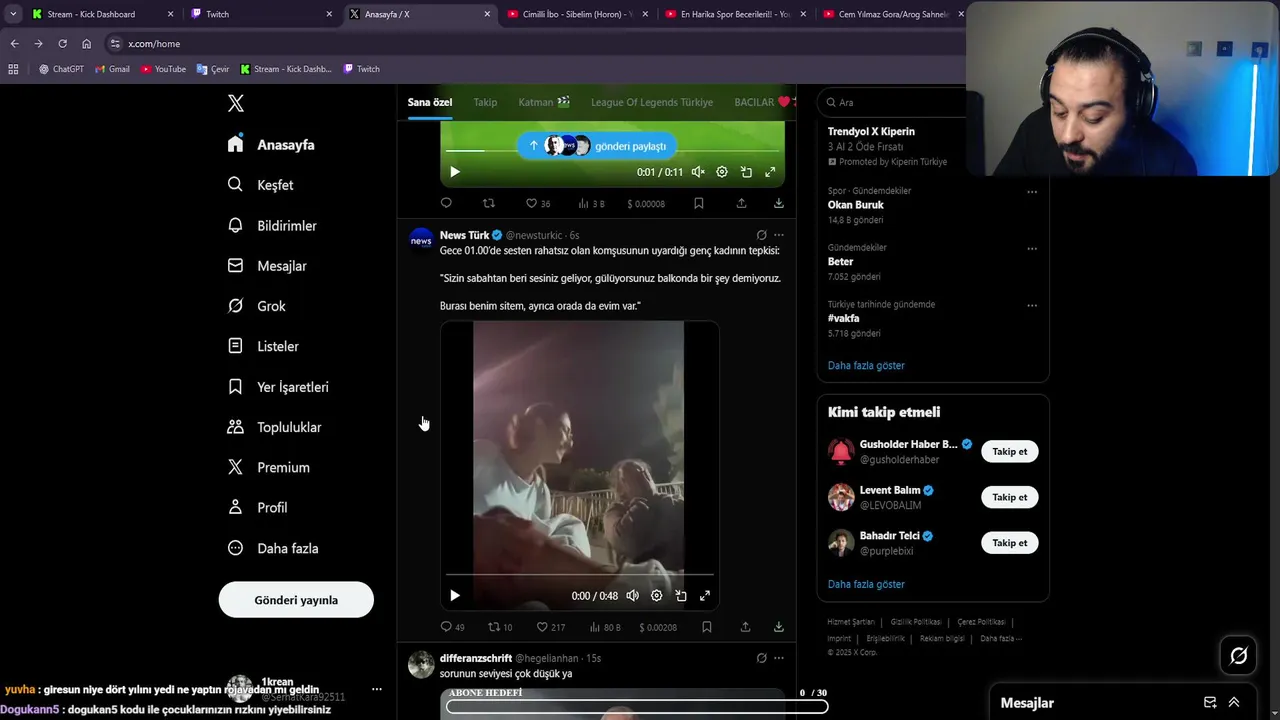Play the 0:11 top video
Screen dimensions: 1280x720
pyautogui.click(x=455, y=172)
